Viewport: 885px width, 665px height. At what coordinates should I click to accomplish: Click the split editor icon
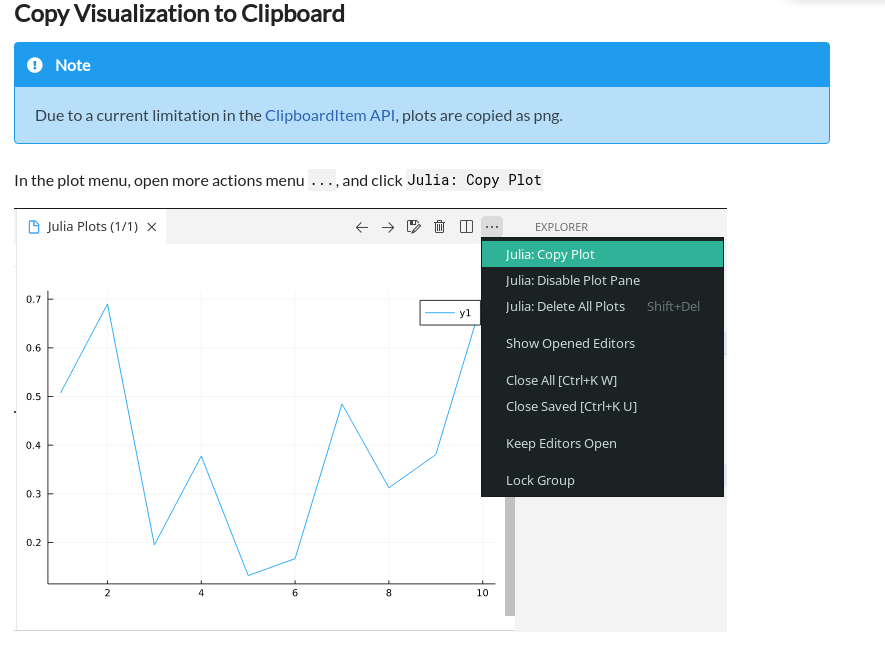click(x=466, y=227)
